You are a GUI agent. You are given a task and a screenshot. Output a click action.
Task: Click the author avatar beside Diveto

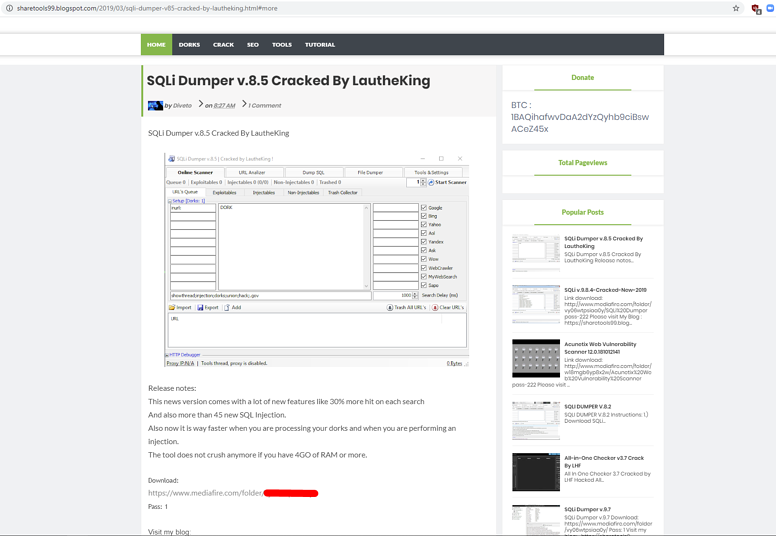(x=155, y=105)
